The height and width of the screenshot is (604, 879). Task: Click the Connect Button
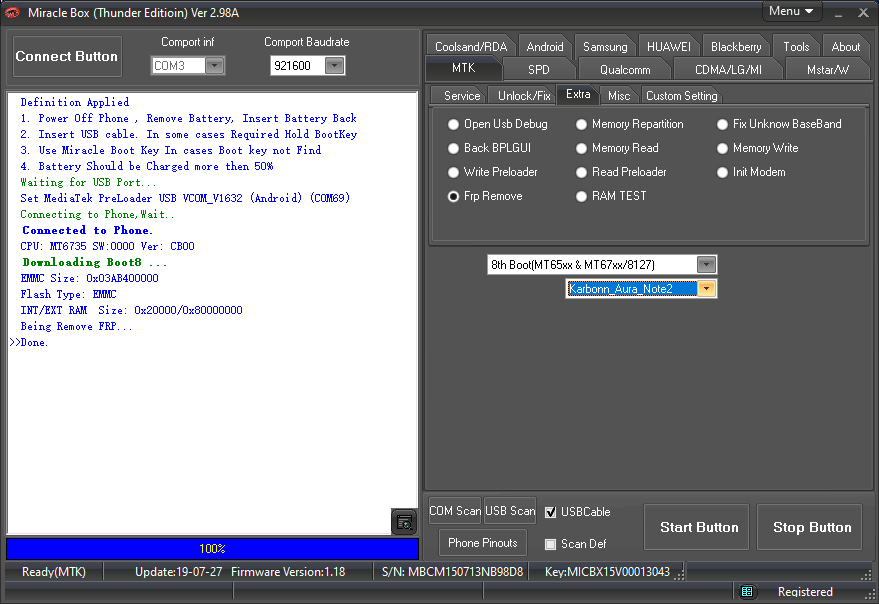67,57
